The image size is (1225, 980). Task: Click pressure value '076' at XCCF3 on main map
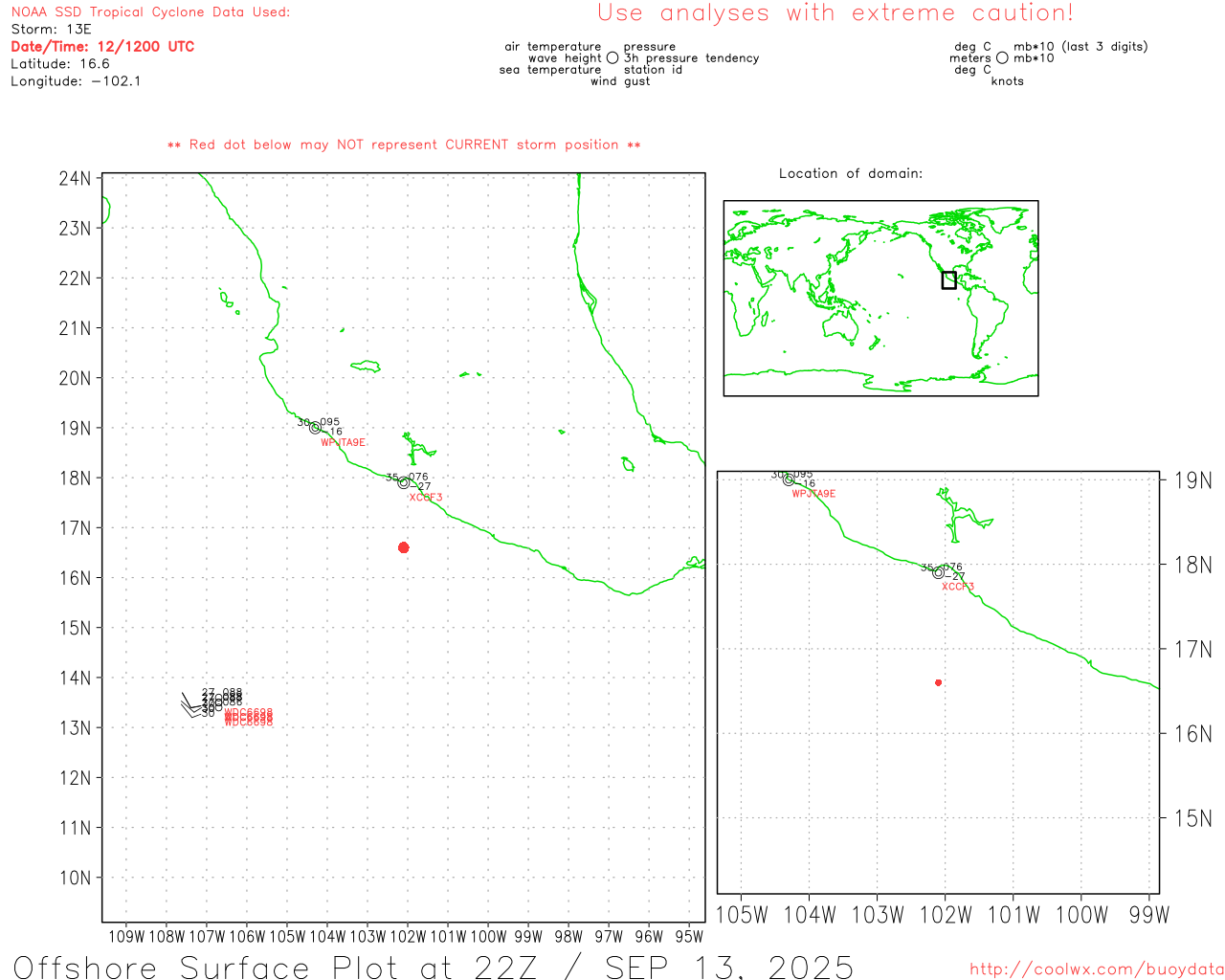click(419, 477)
